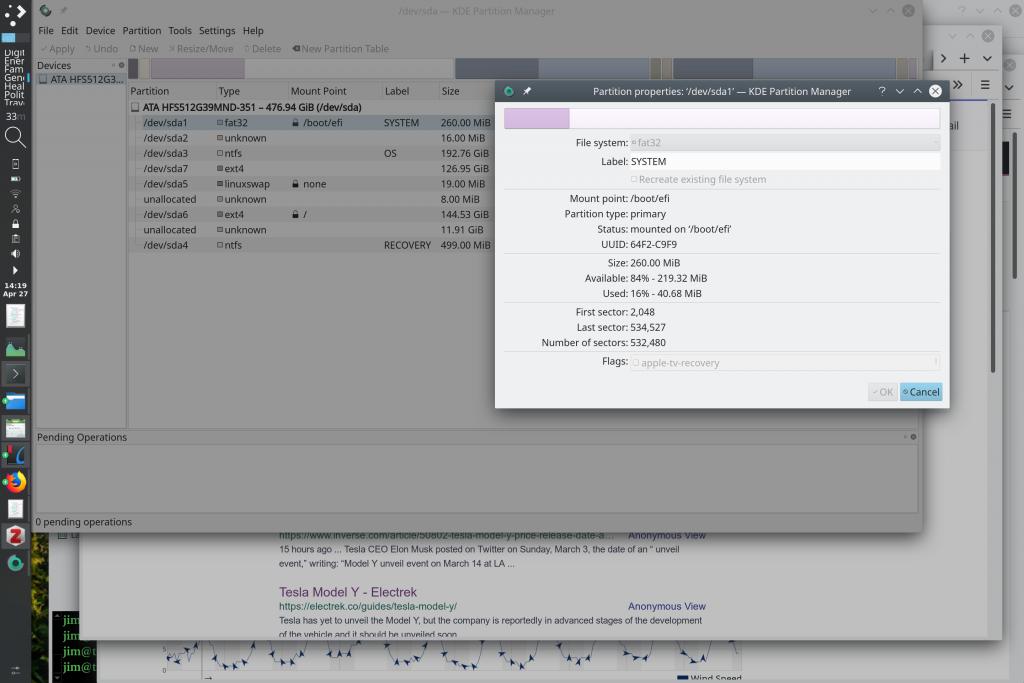Click the Firefox icon in the side panel
Image resolution: width=1024 pixels, height=683 pixels.
pyautogui.click(x=15, y=482)
